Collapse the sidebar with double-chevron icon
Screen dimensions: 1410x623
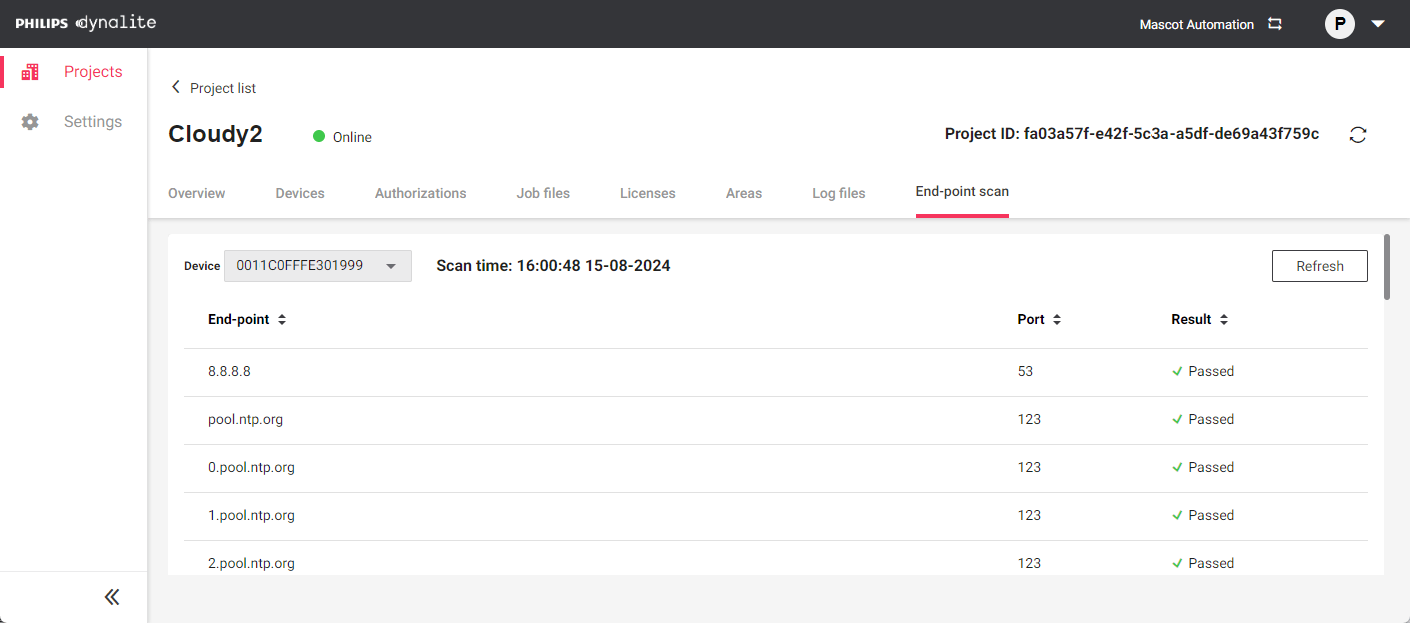[112, 597]
